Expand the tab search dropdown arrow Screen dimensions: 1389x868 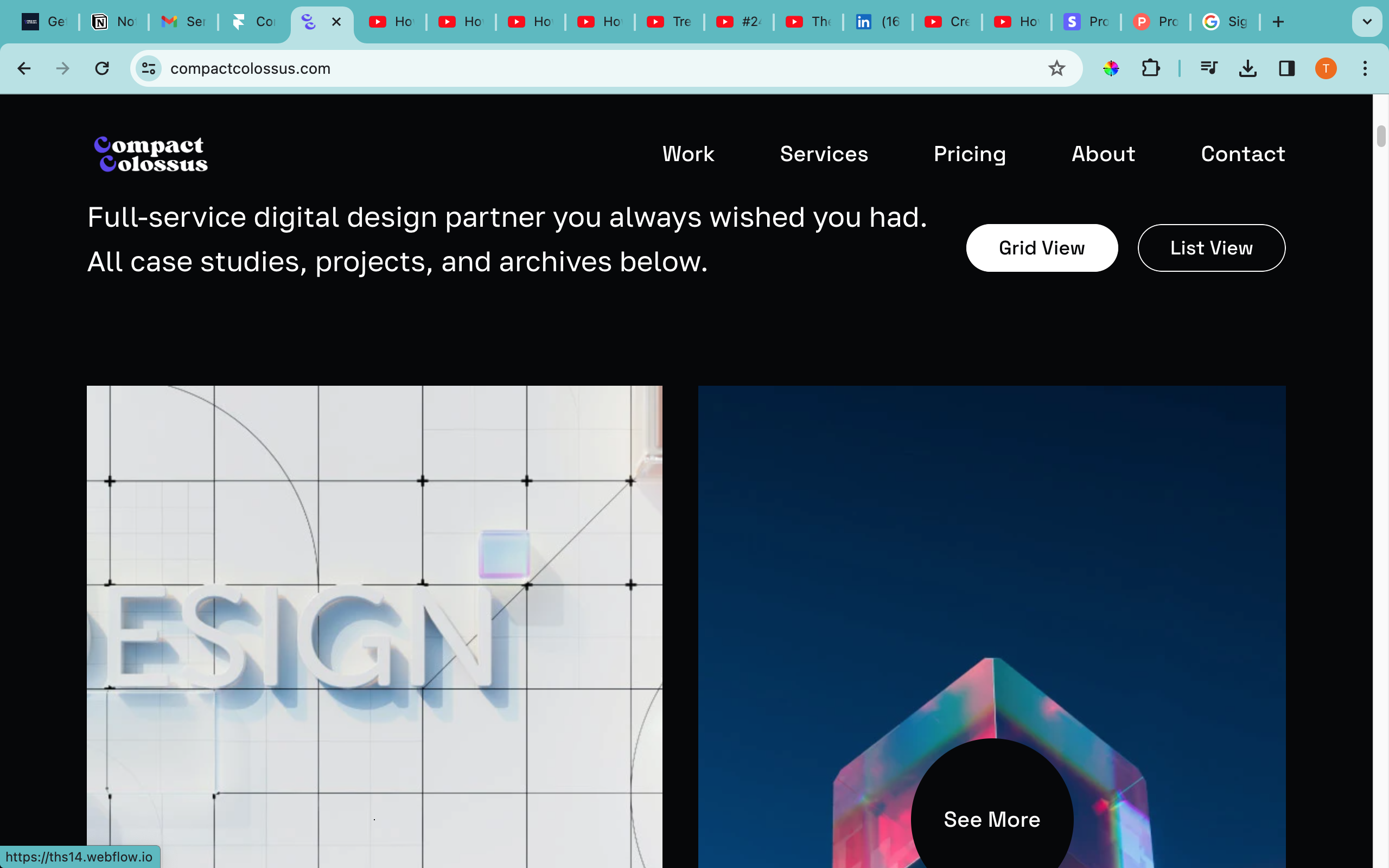click(x=1367, y=22)
